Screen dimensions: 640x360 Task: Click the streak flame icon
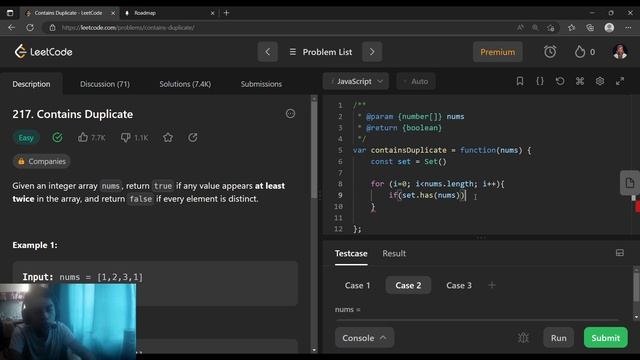click(x=580, y=52)
